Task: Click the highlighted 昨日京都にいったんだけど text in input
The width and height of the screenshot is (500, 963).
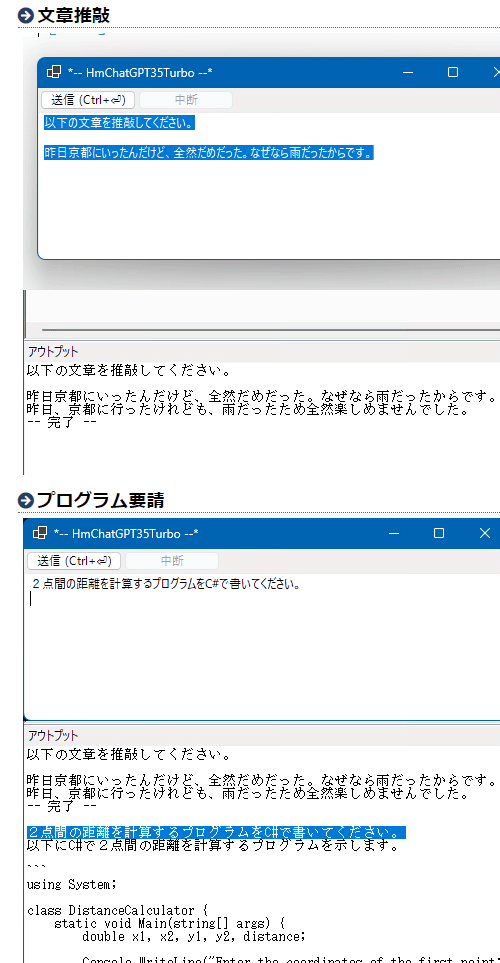Action: click(x=209, y=153)
